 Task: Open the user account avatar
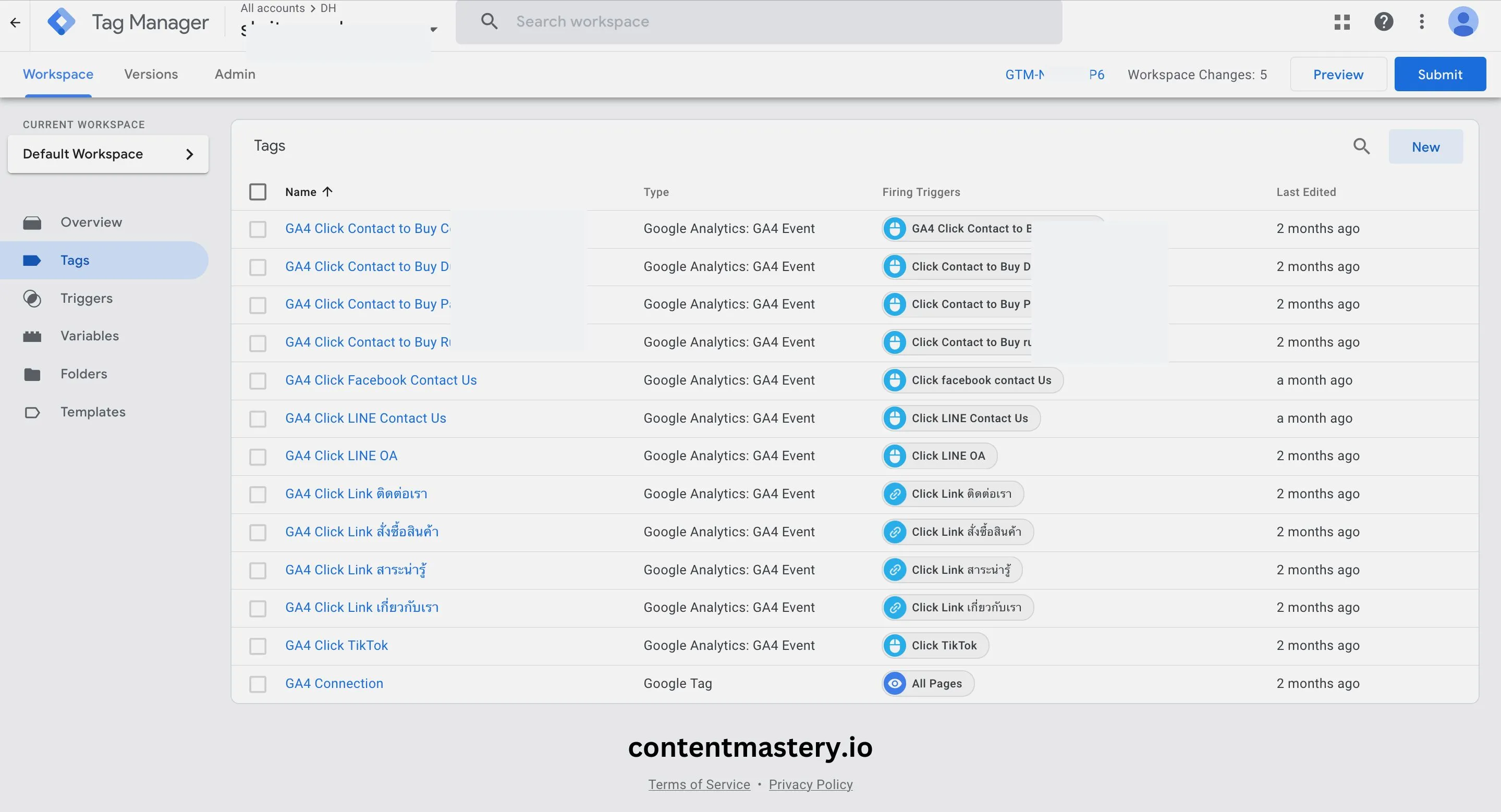pyautogui.click(x=1463, y=22)
